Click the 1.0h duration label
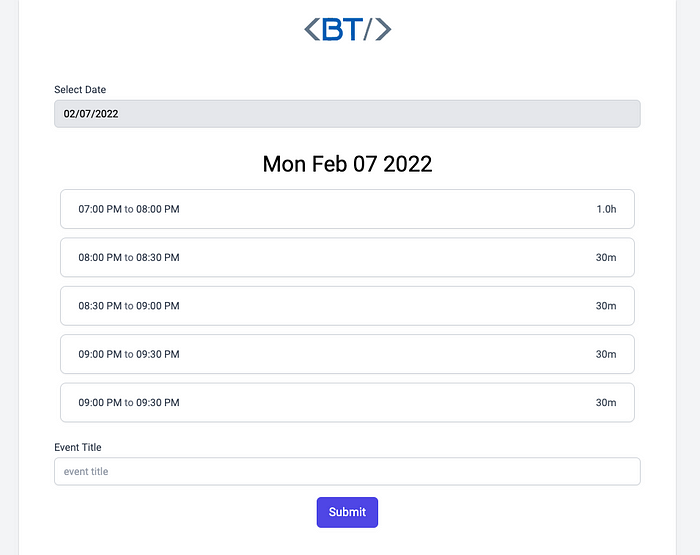 606,209
